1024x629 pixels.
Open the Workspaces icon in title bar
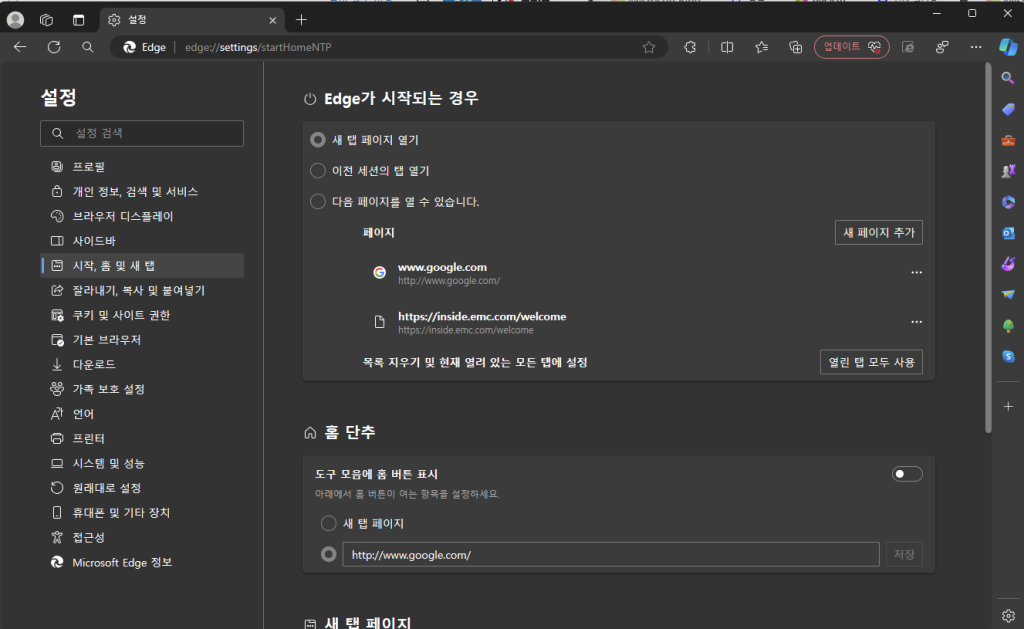click(x=46, y=20)
